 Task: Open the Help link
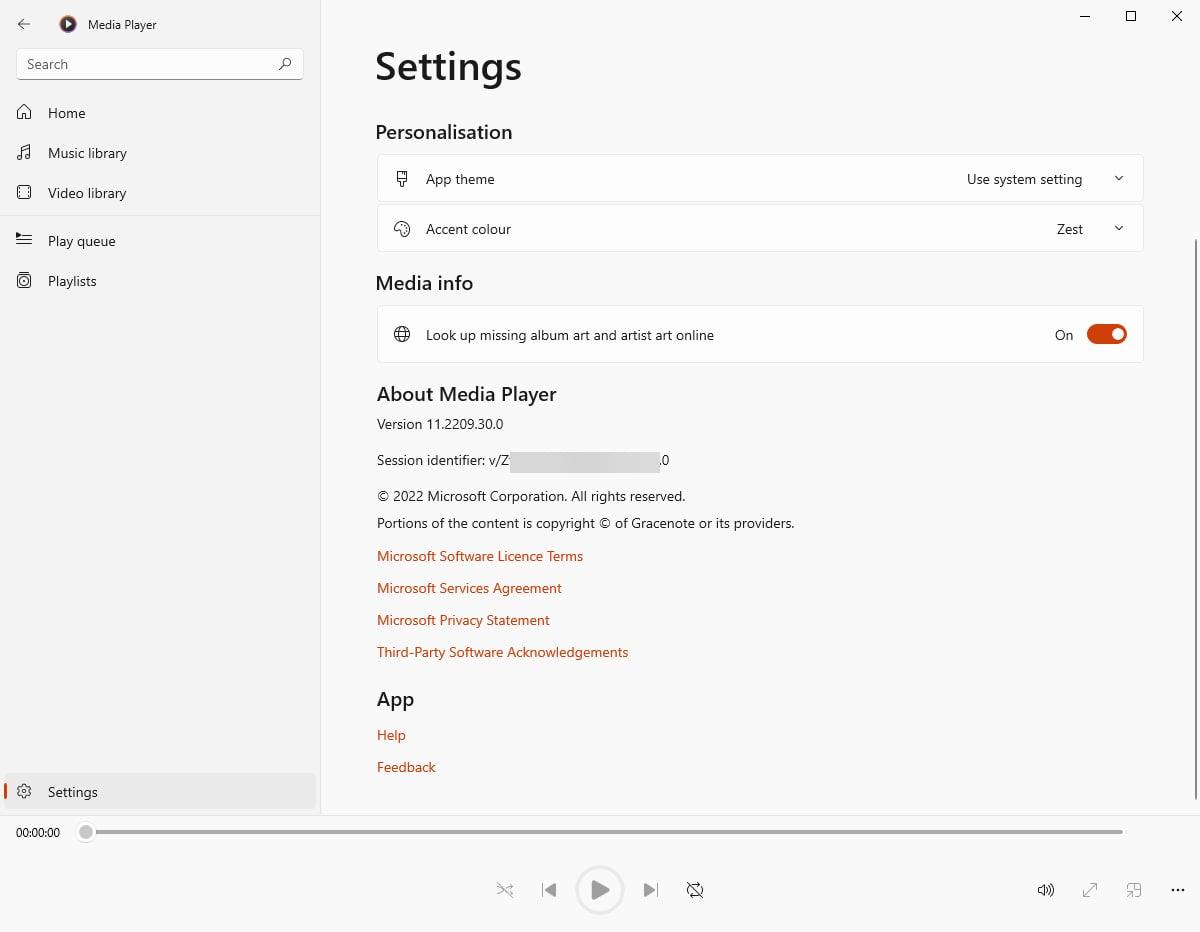(x=391, y=735)
